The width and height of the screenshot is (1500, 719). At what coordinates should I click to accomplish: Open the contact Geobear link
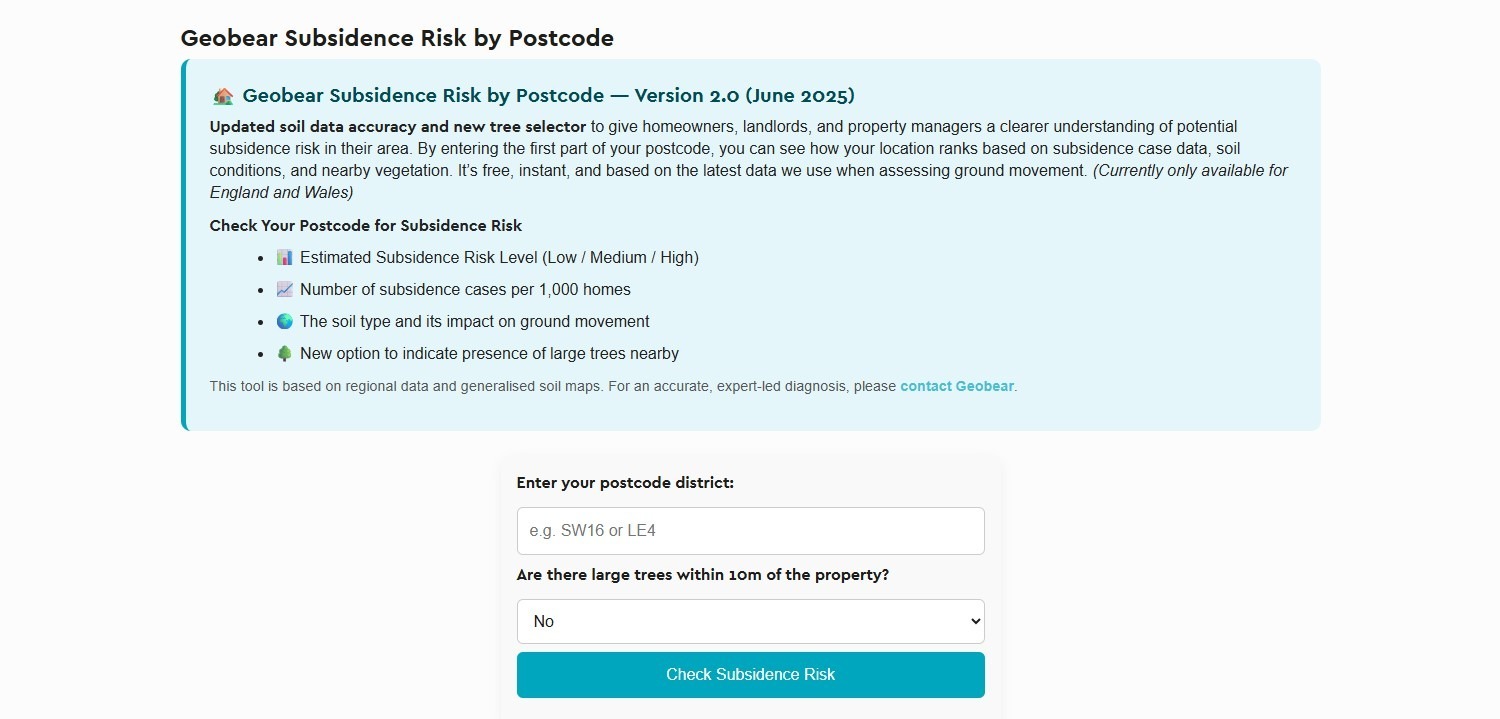(x=955, y=386)
